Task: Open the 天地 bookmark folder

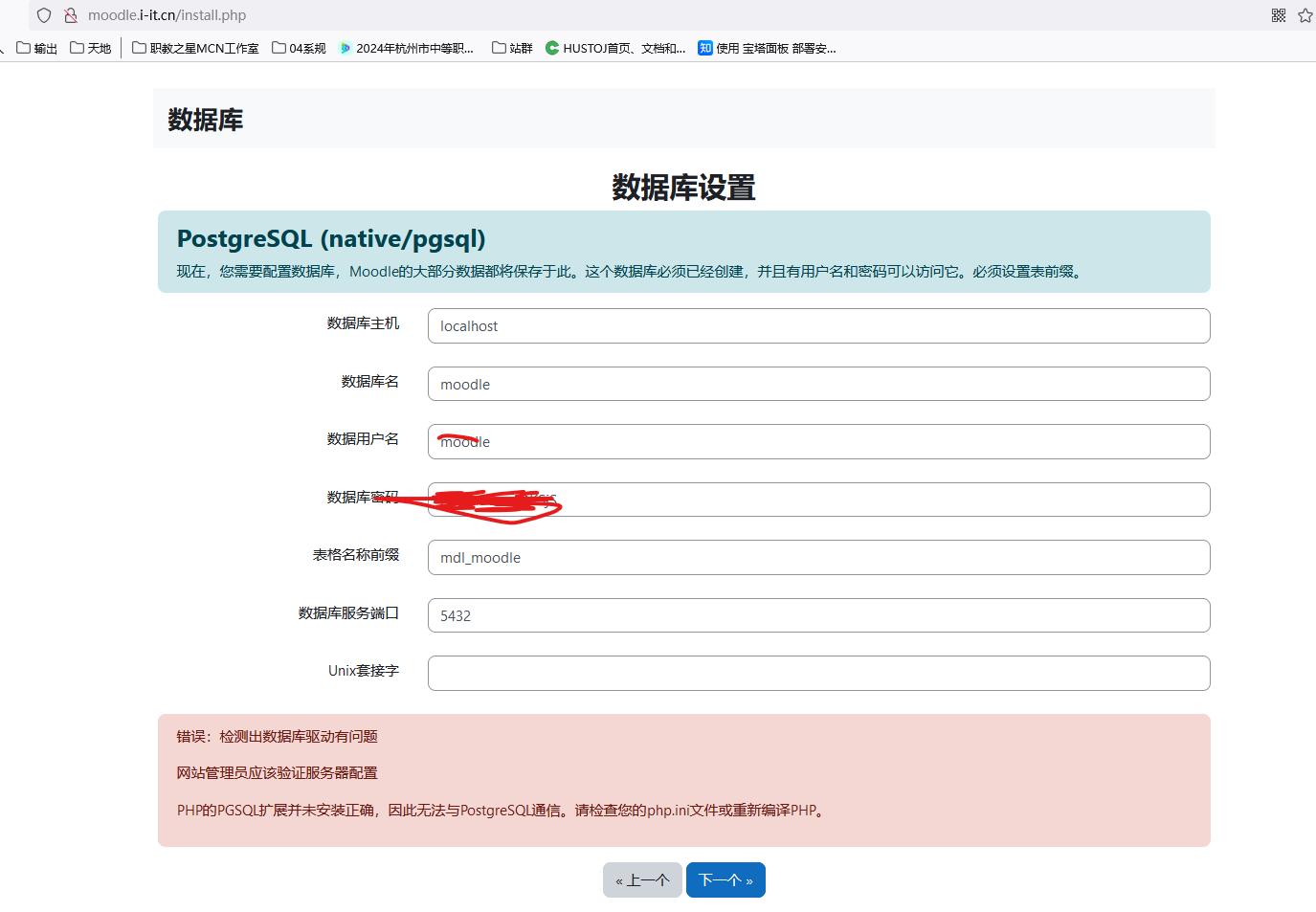Action: [91, 48]
